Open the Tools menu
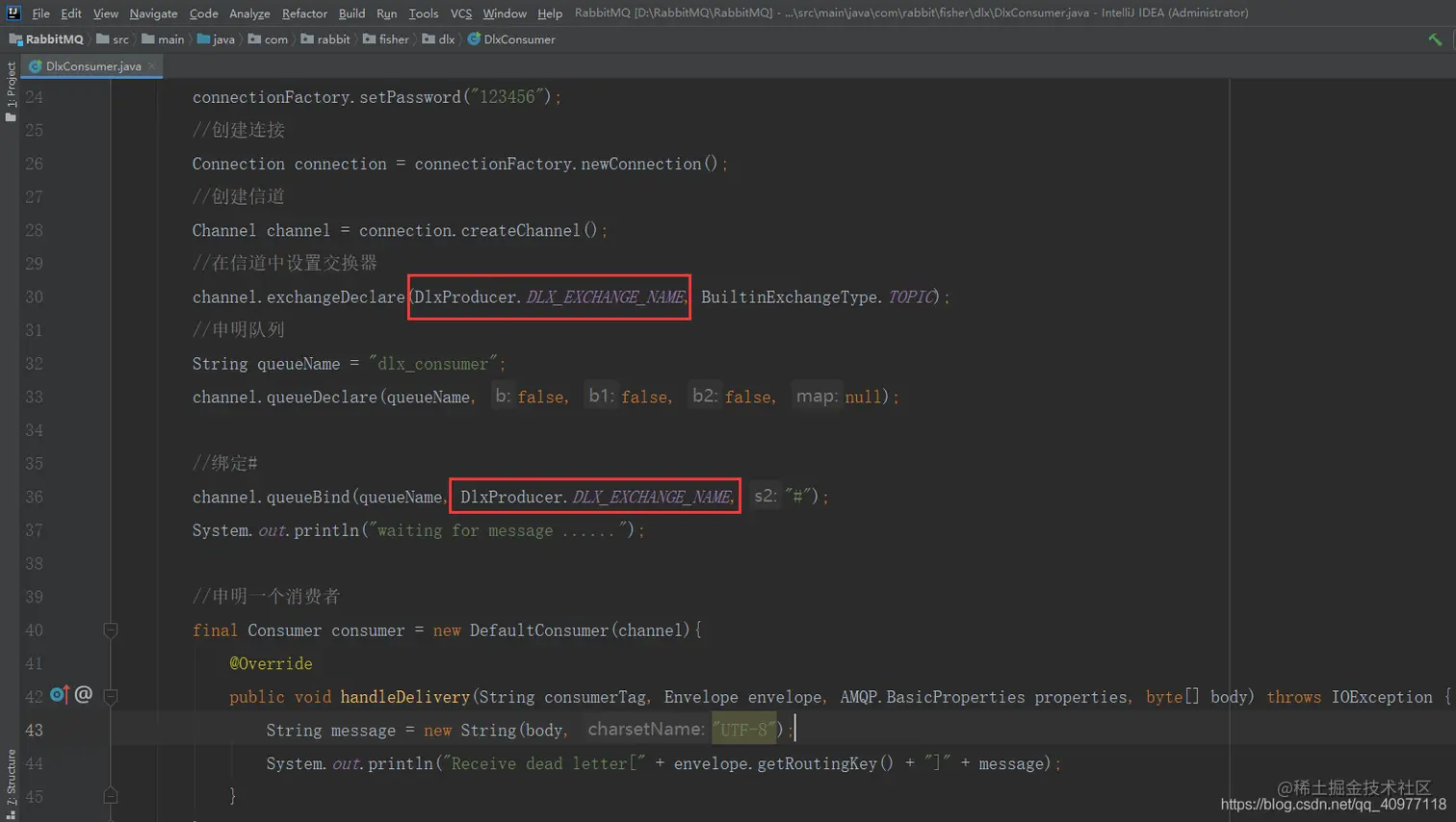Screen dimensions: 1456x822 tap(423, 13)
